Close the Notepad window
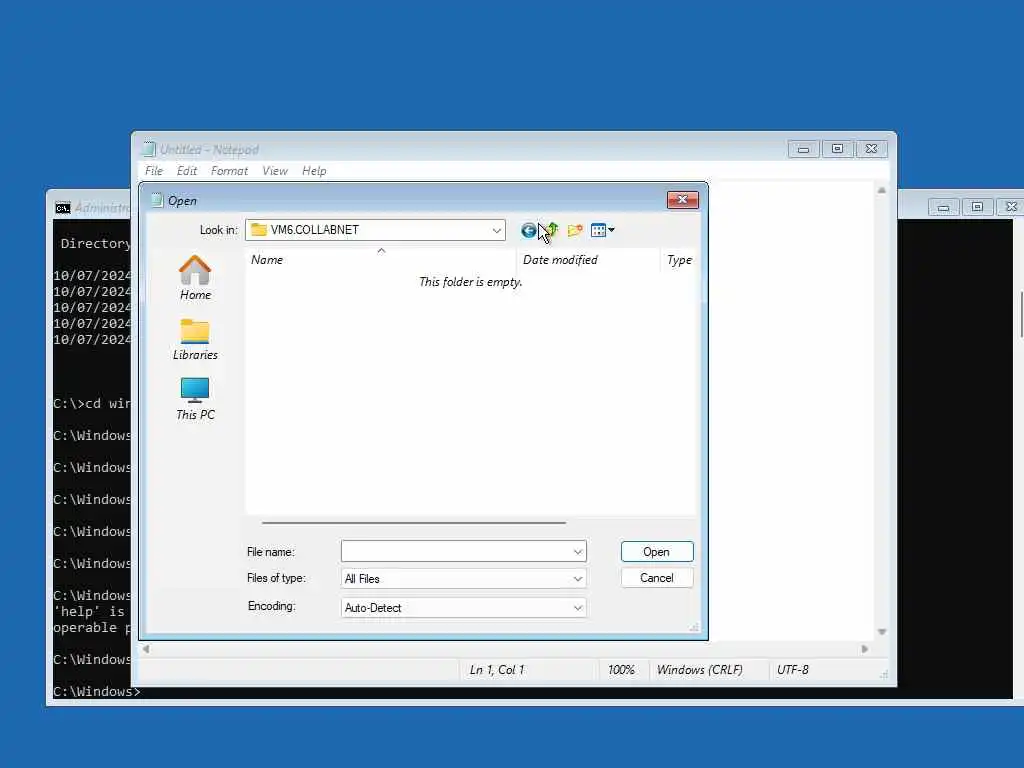This screenshot has height=768, width=1024. (871, 149)
